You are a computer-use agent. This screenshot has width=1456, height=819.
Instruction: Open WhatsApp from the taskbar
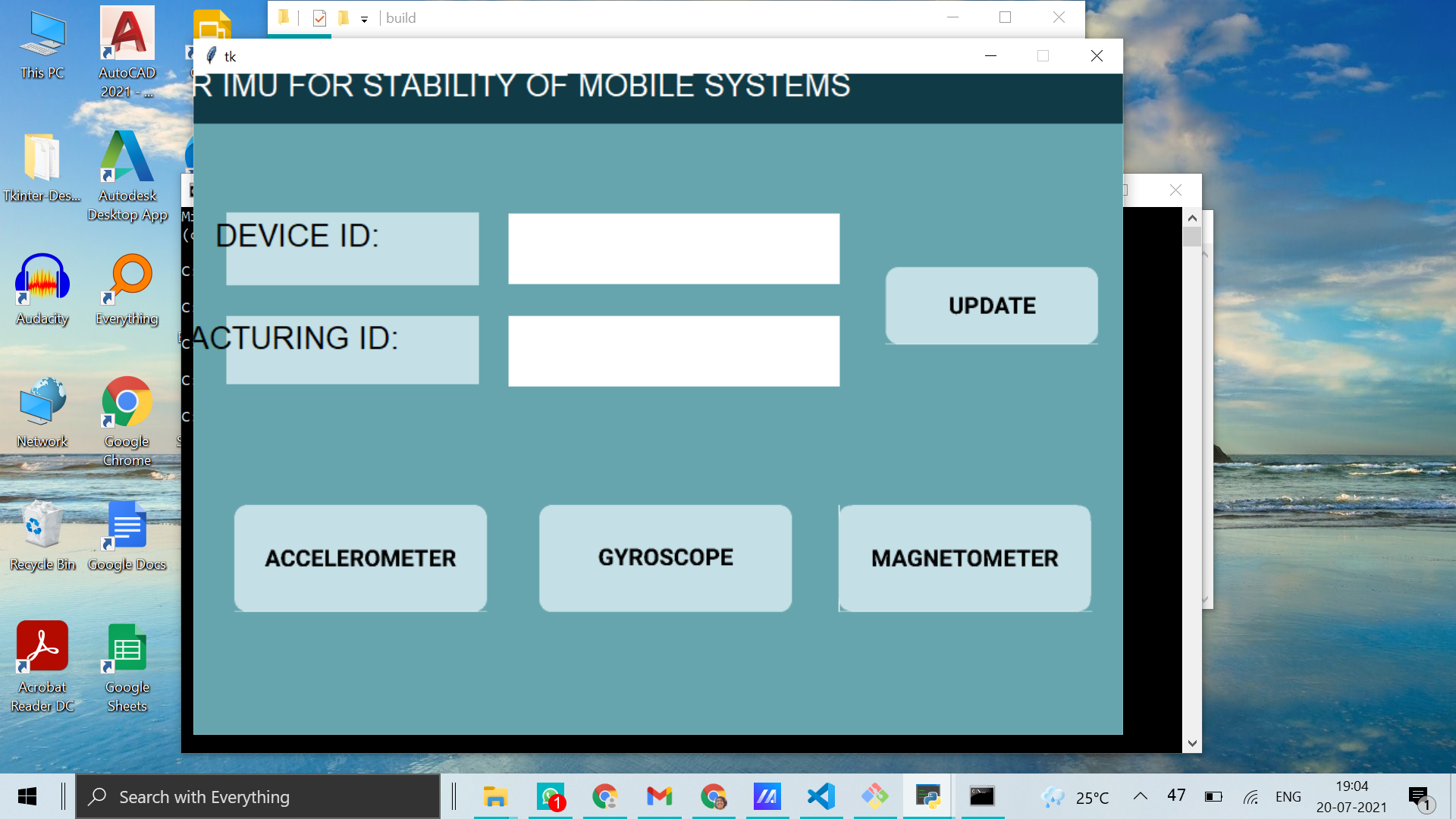point(550,796)
